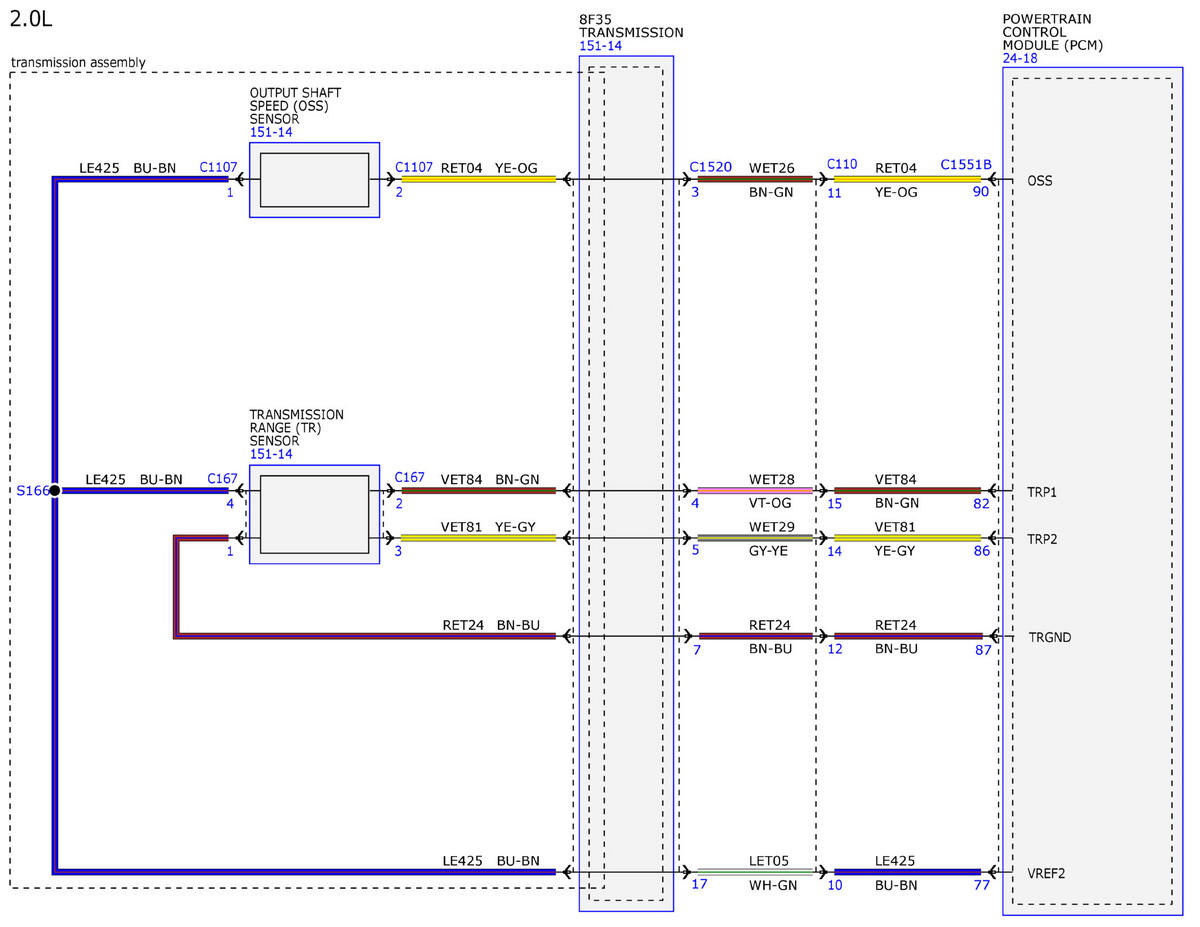Click connector label C110
The image size is (1200, 927).
click(842, 164)
